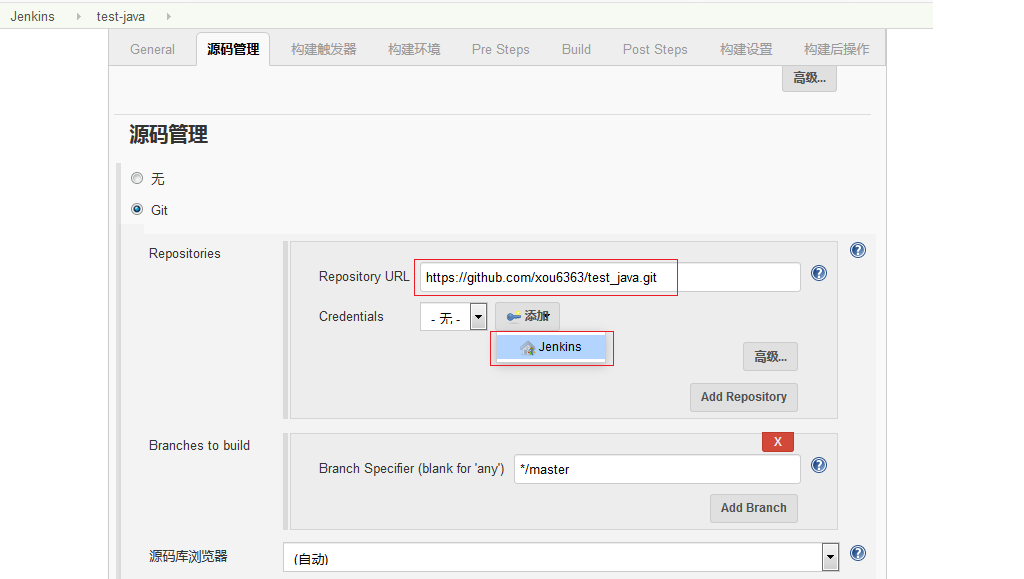Delete the branch with red X button

pos(778,442)
